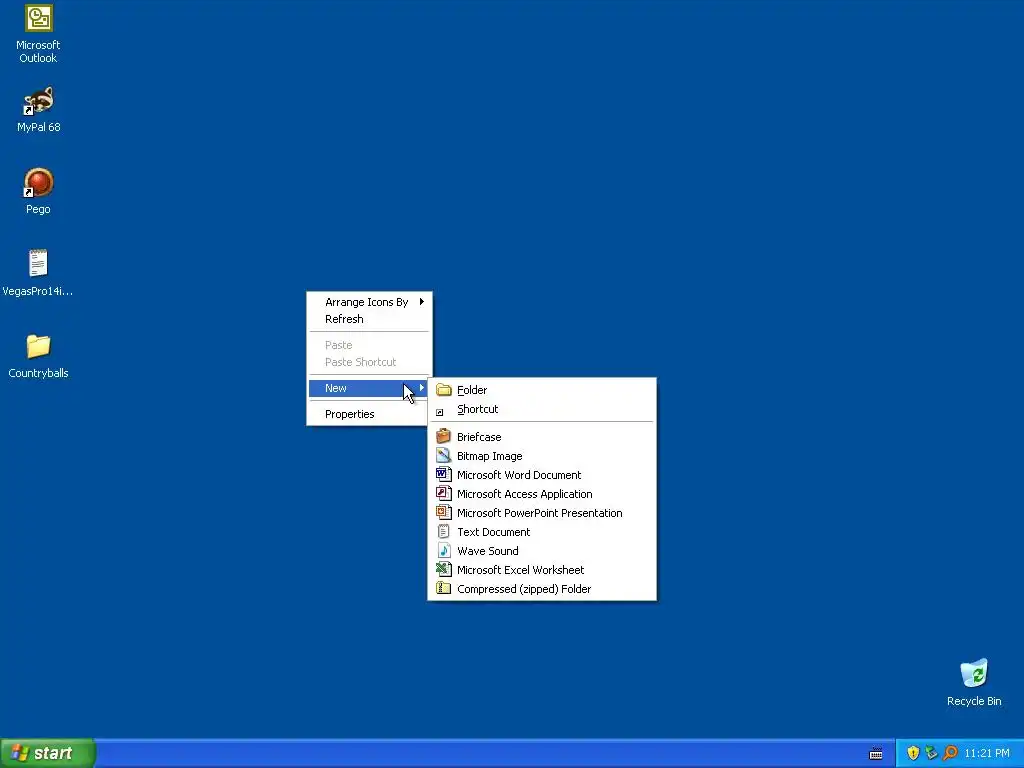Click the clock showing 11:21 PM
This screenshot has height=768, width=1024.
click(987, 753)
